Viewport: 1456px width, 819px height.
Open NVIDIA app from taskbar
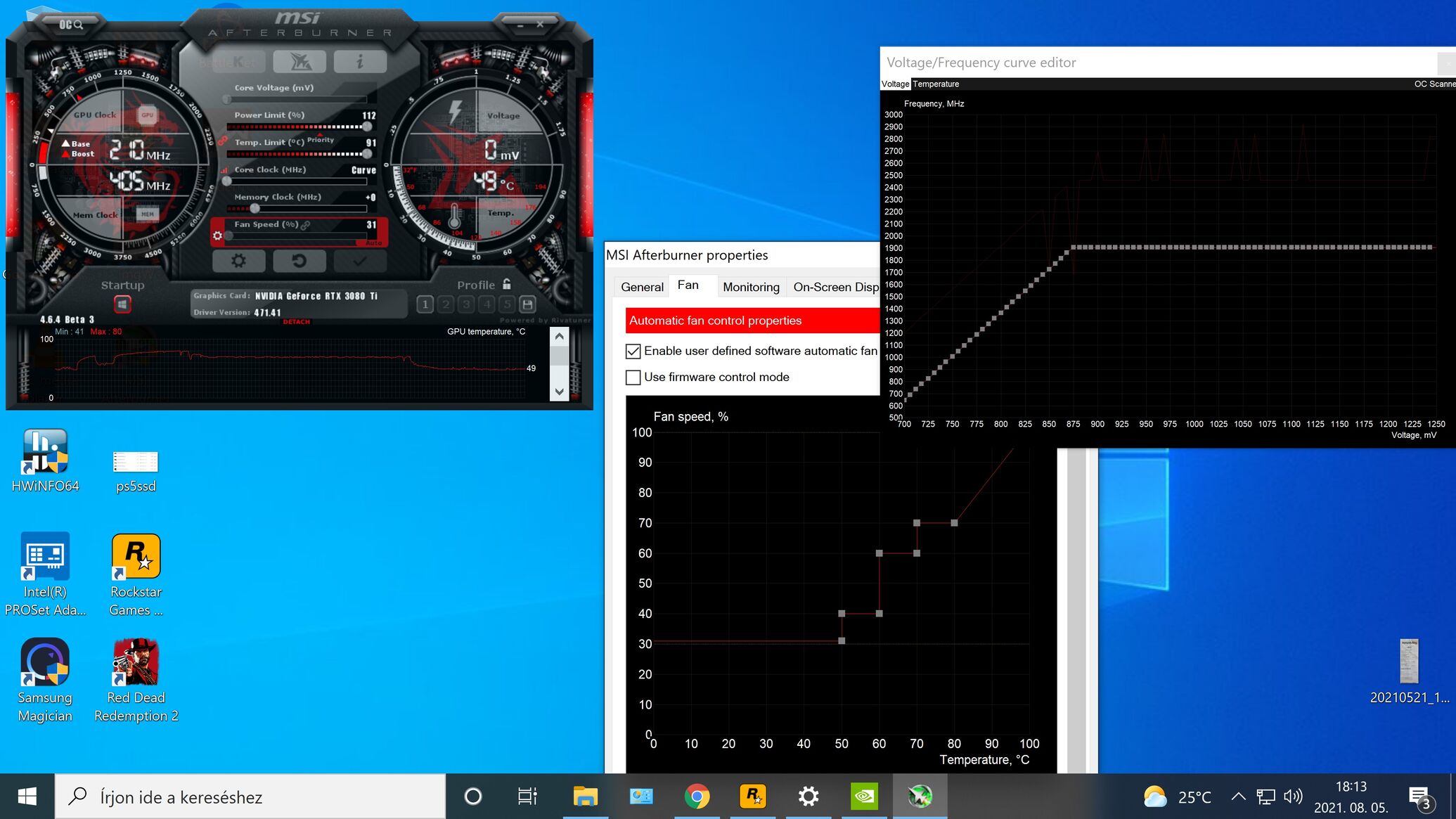click(x=864, y=796)
